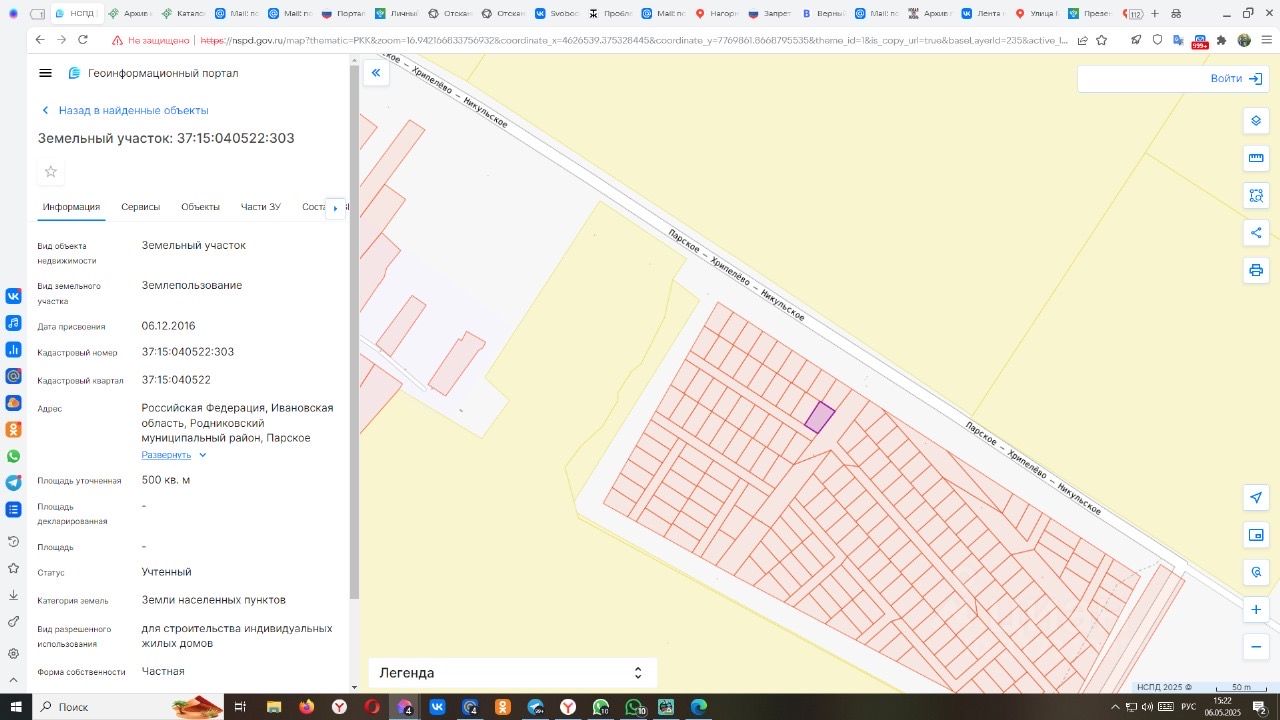Open Telegram icon in the browser sidebar
Viewport: 1280px width, 720px height.
[x=13, y=483]
